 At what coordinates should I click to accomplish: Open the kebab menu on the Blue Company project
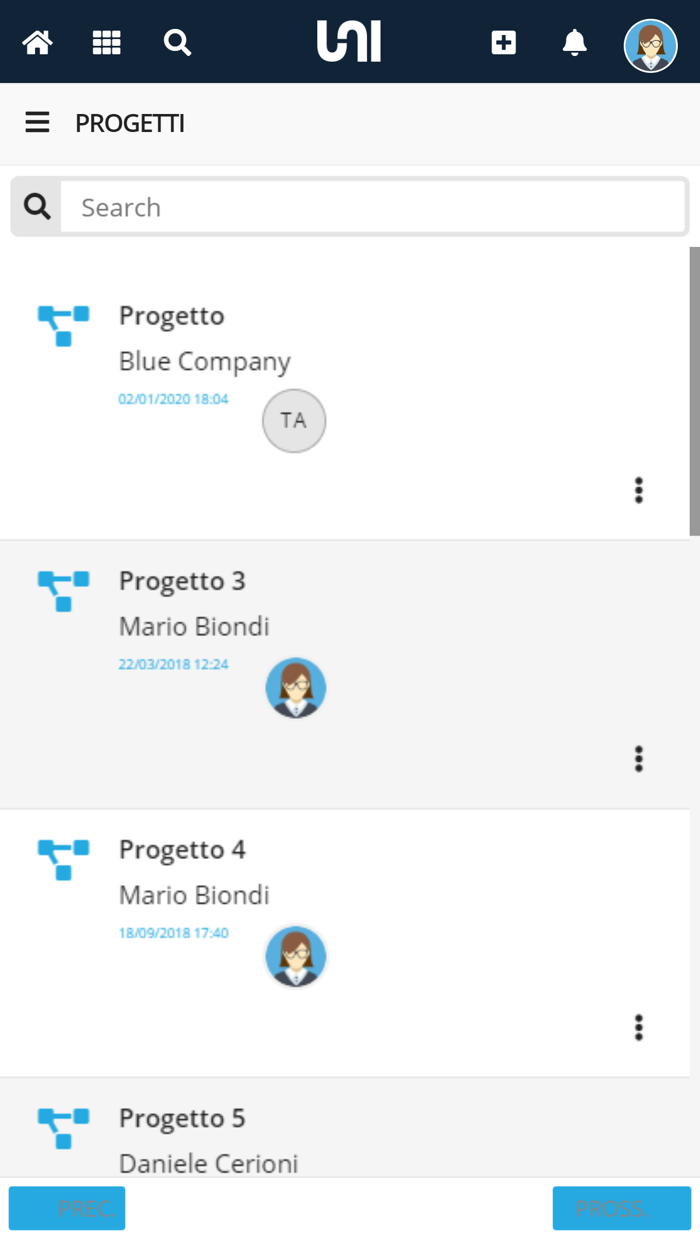(x=638, y=491)
